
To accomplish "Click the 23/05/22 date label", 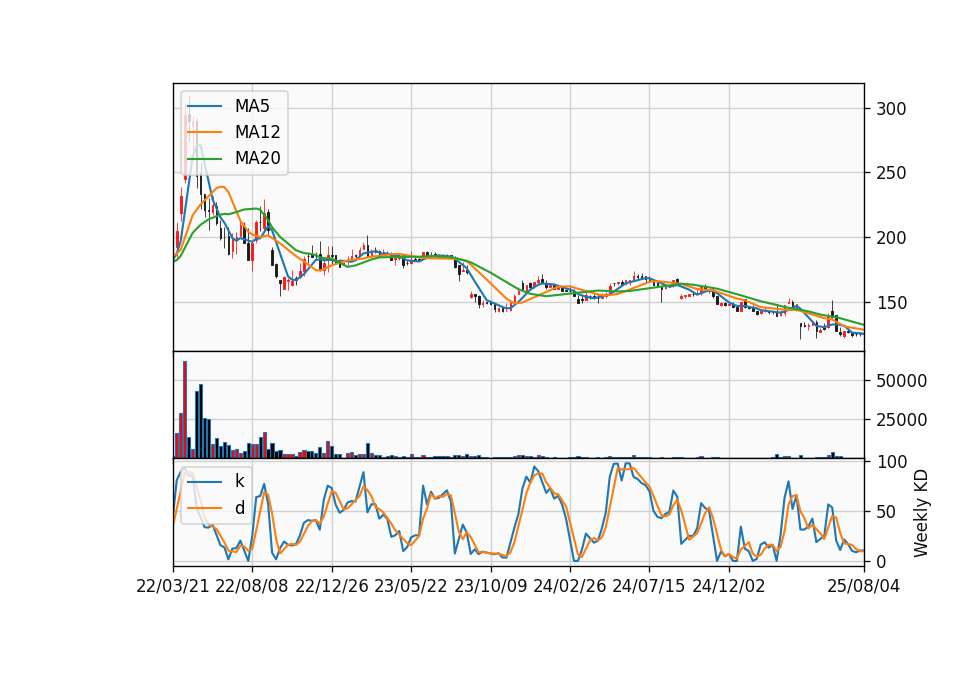I will (411, 587).
